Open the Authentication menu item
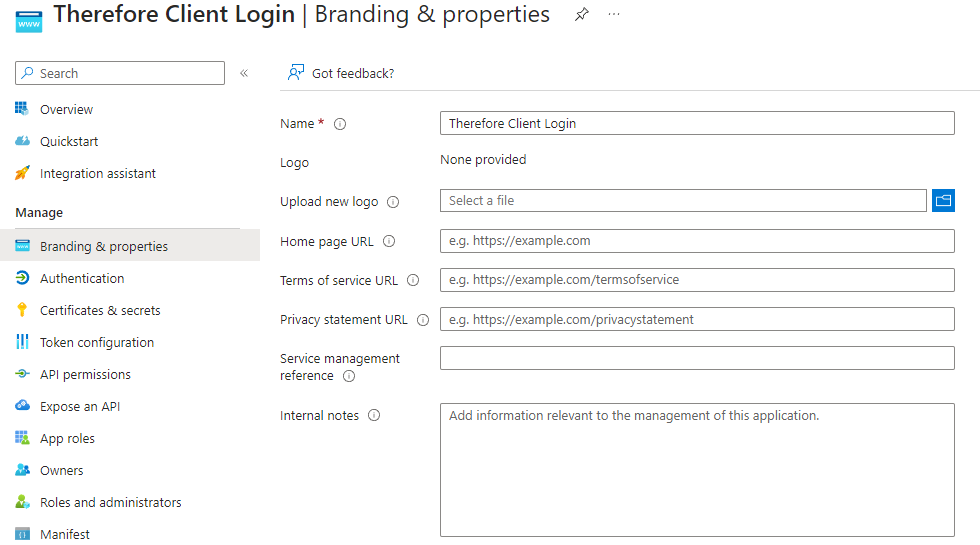980x545 pixels. click(82, 279)
